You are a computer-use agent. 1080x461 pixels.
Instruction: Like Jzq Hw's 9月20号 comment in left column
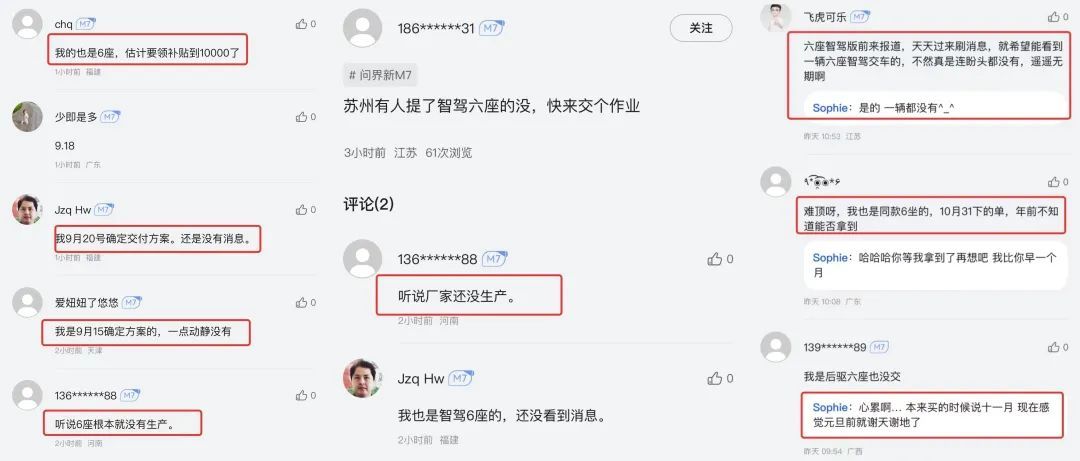305,209
